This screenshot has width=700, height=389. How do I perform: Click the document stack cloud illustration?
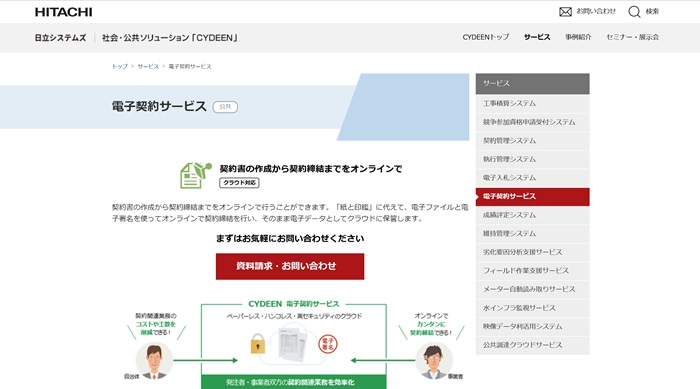[293, 344]
